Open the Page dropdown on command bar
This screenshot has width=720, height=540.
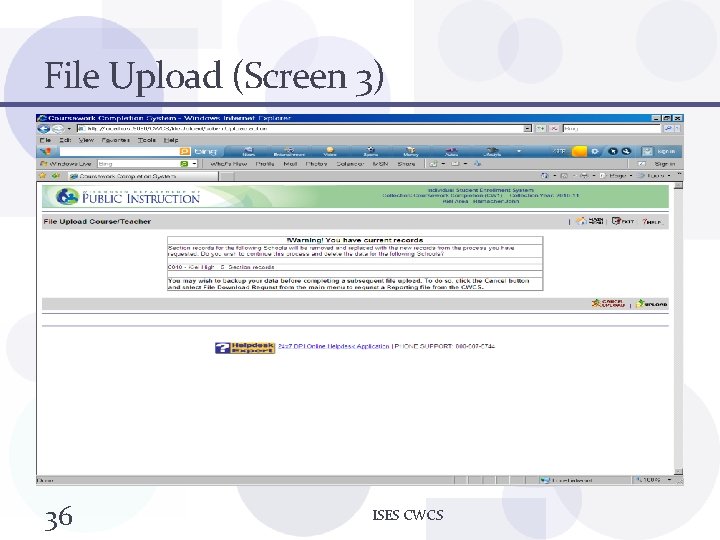click(x=616, y=175)
